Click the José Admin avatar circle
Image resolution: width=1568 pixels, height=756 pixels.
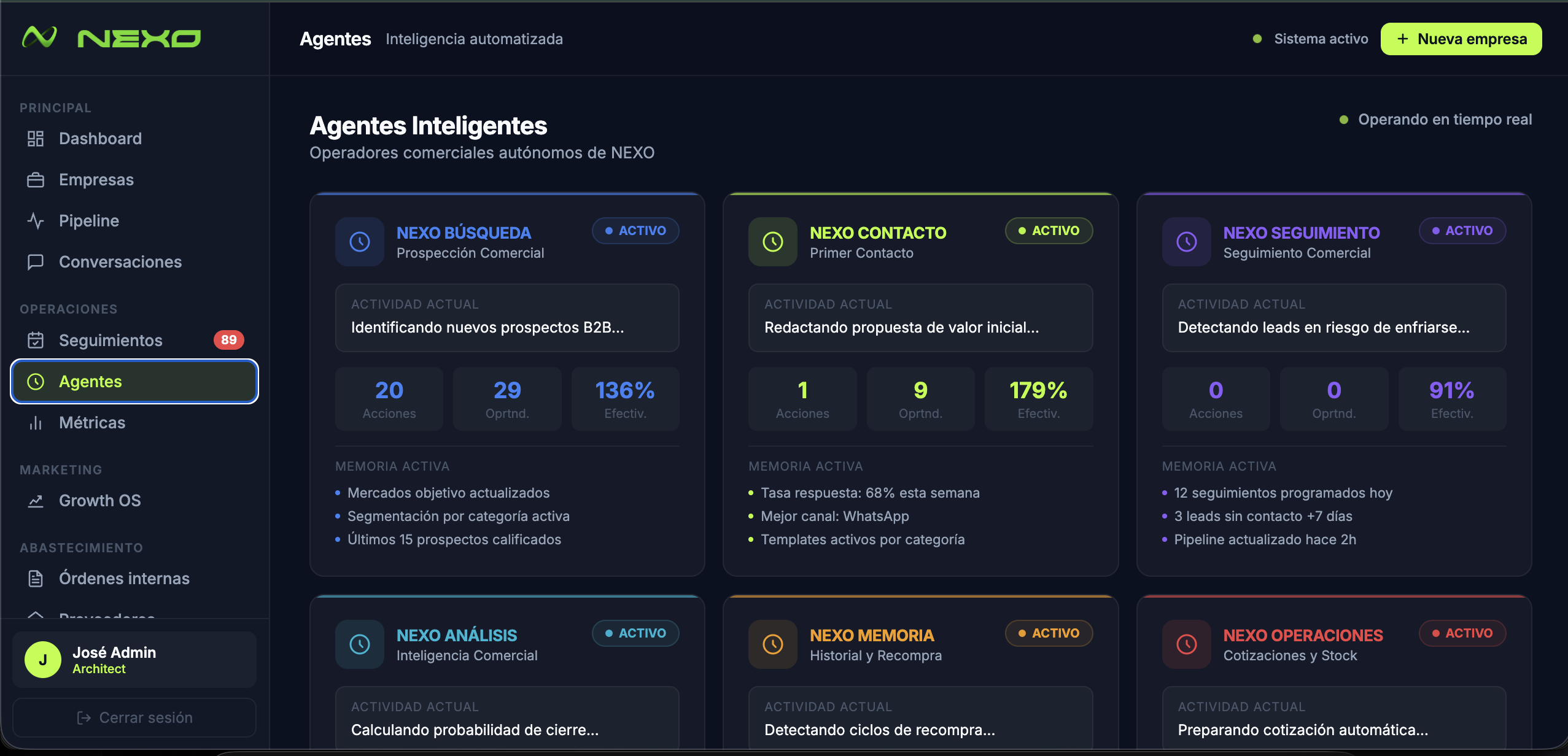click(43, 660)
